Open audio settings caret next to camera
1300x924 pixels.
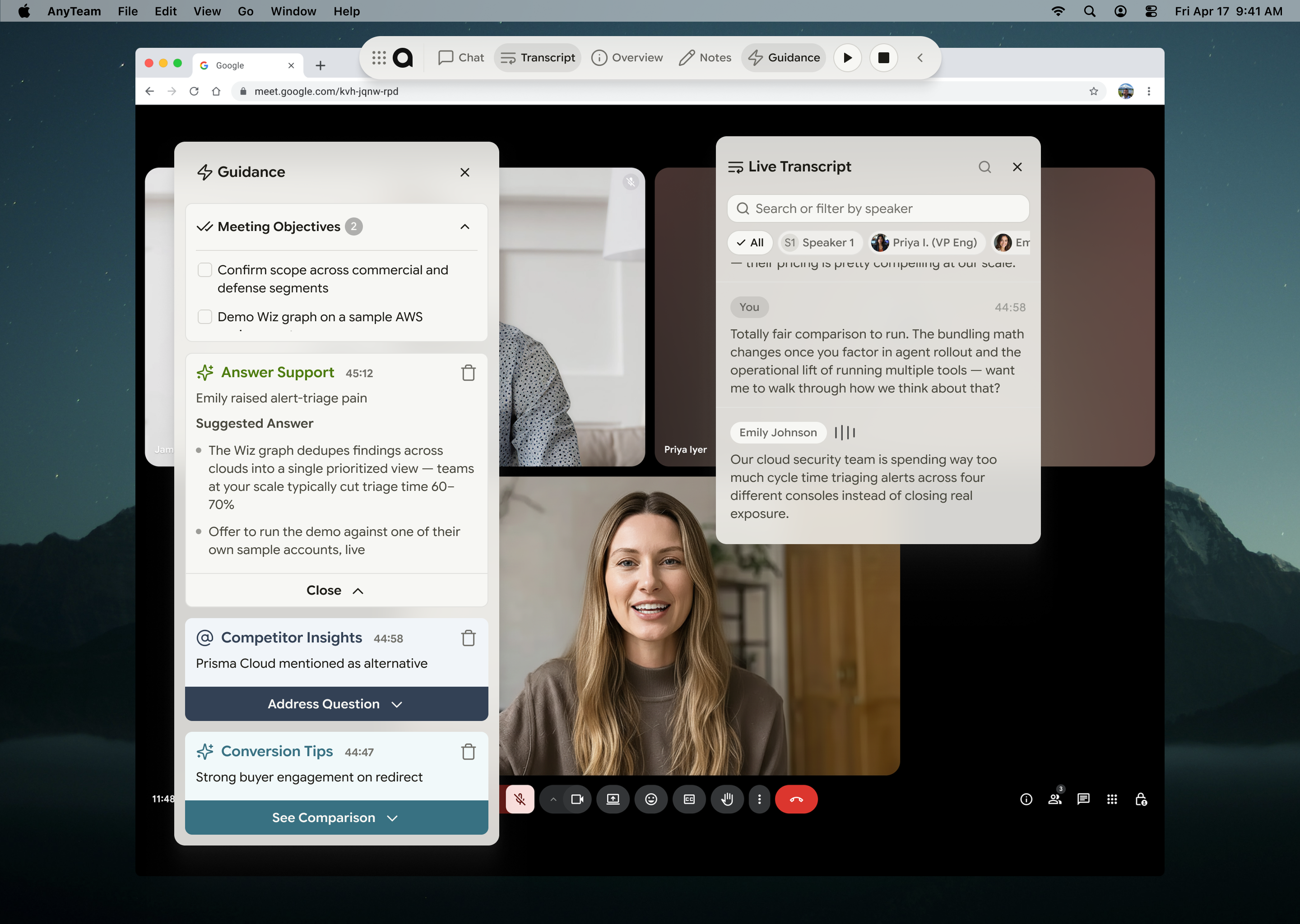click(552, 799)
